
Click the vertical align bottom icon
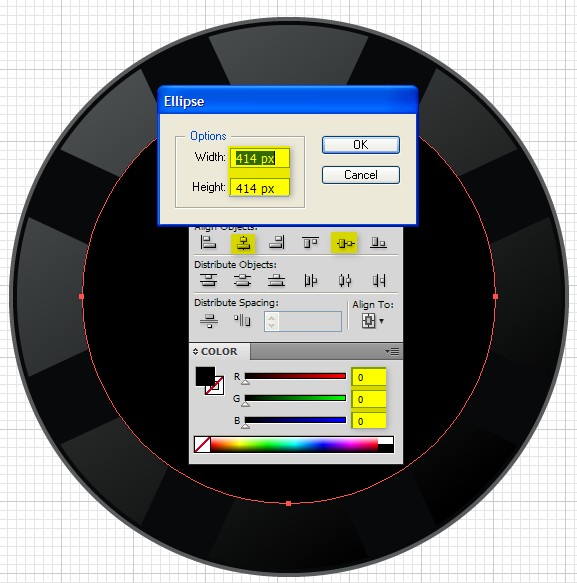pyautogui.click(x=378, y=242)
